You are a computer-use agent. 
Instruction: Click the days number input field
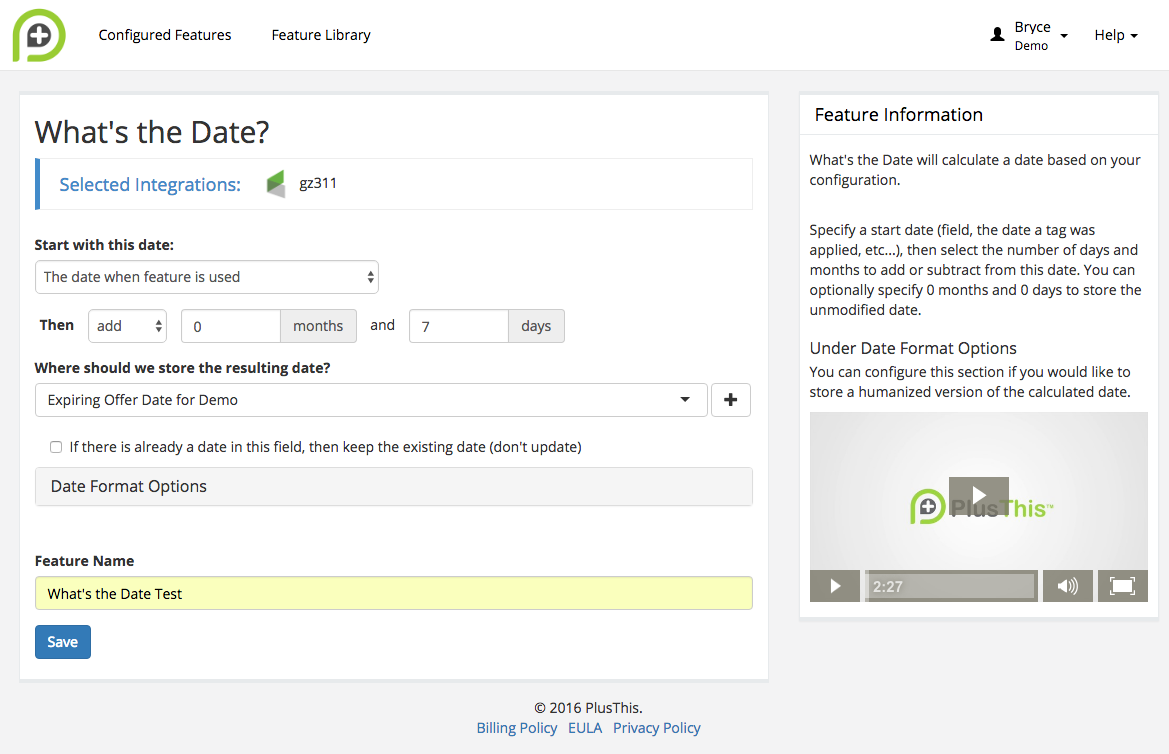(459, 326)
